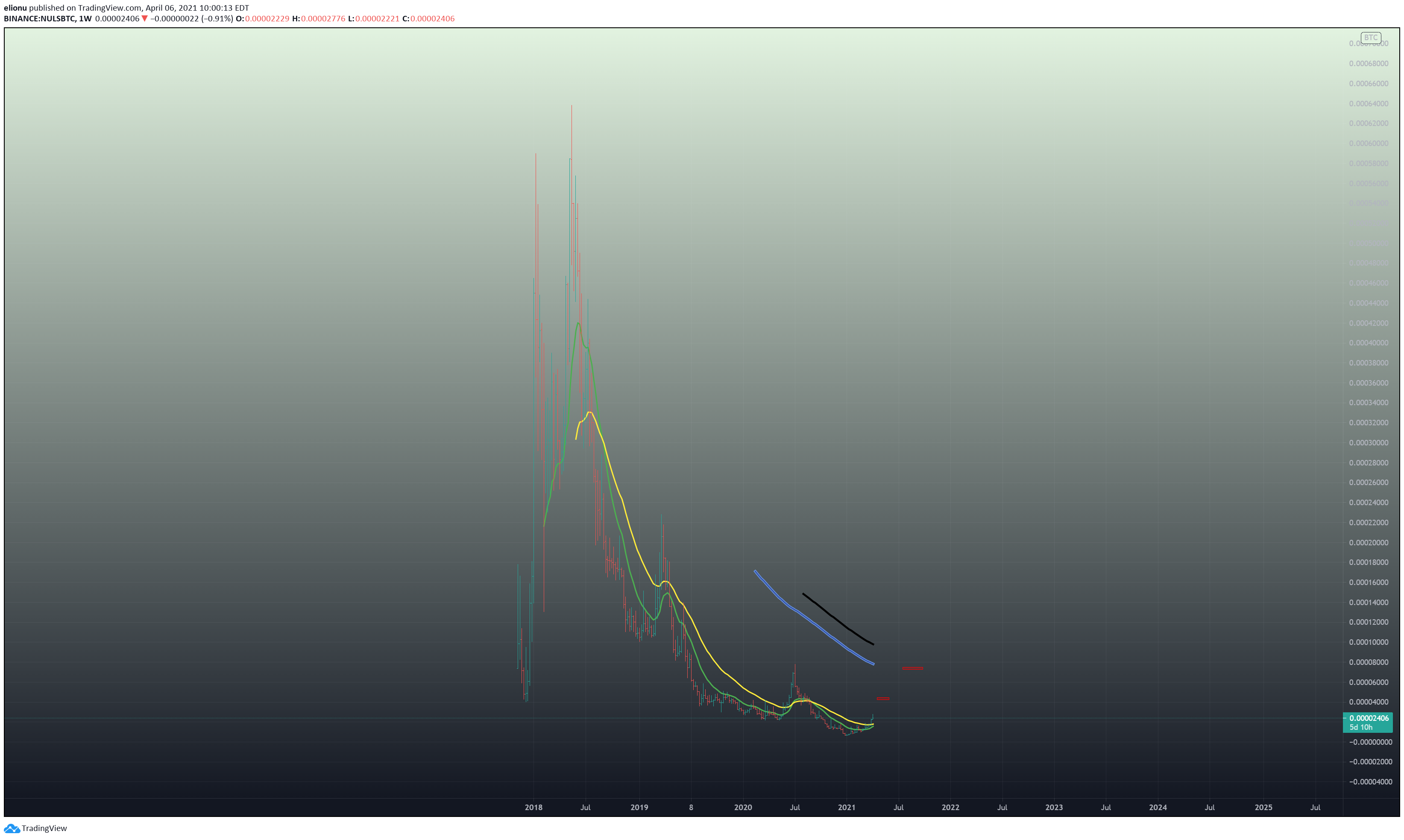The width and height of the screenshot is (1404, 840).
Task: Click the 2022 label on time axis
Action: (x=950, y=807)
